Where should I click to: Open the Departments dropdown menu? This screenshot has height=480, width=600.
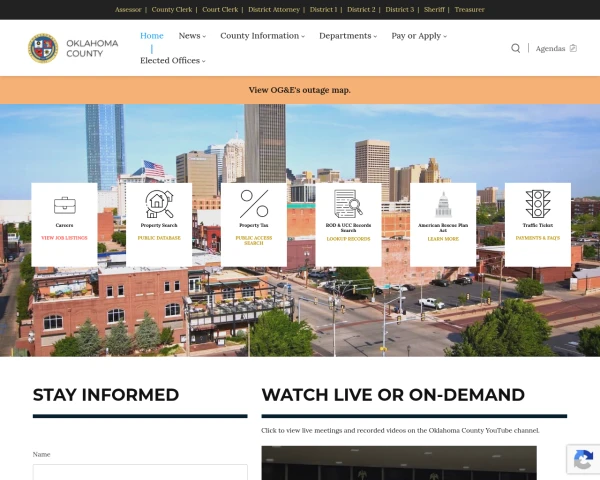pyautogui.click(x=348, y=36)
